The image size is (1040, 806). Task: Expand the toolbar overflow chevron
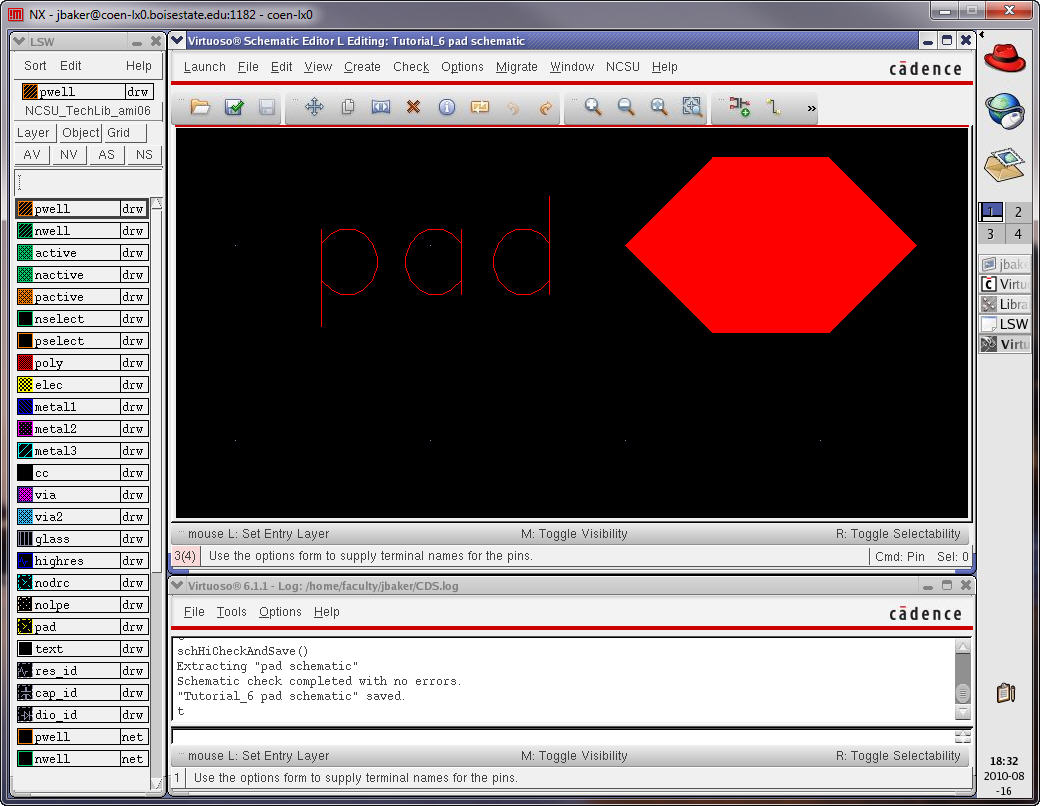click(811, 108)
